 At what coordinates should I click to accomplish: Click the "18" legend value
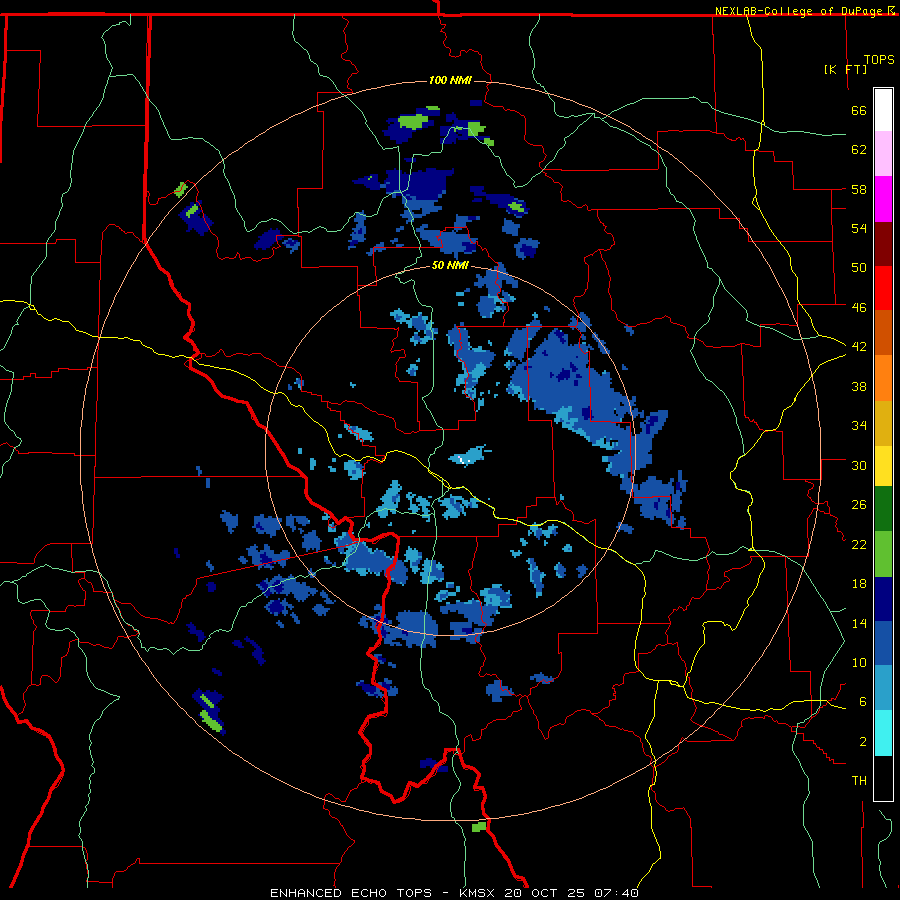pos(859,584)
